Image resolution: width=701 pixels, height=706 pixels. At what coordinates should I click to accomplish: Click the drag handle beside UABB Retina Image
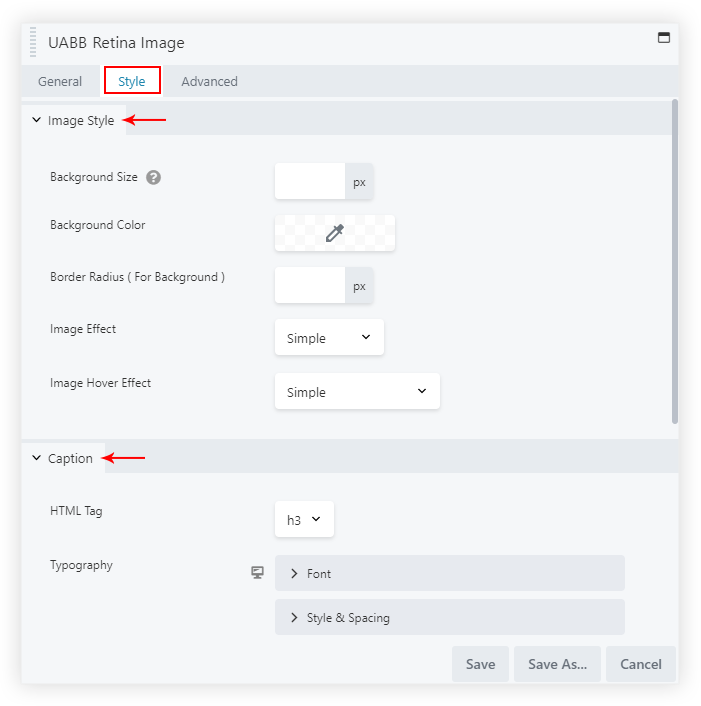point(33,43)
